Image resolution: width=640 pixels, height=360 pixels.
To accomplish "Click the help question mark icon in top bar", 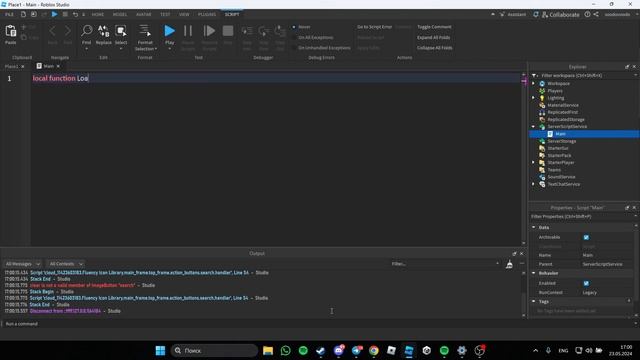I will point(587,14).
